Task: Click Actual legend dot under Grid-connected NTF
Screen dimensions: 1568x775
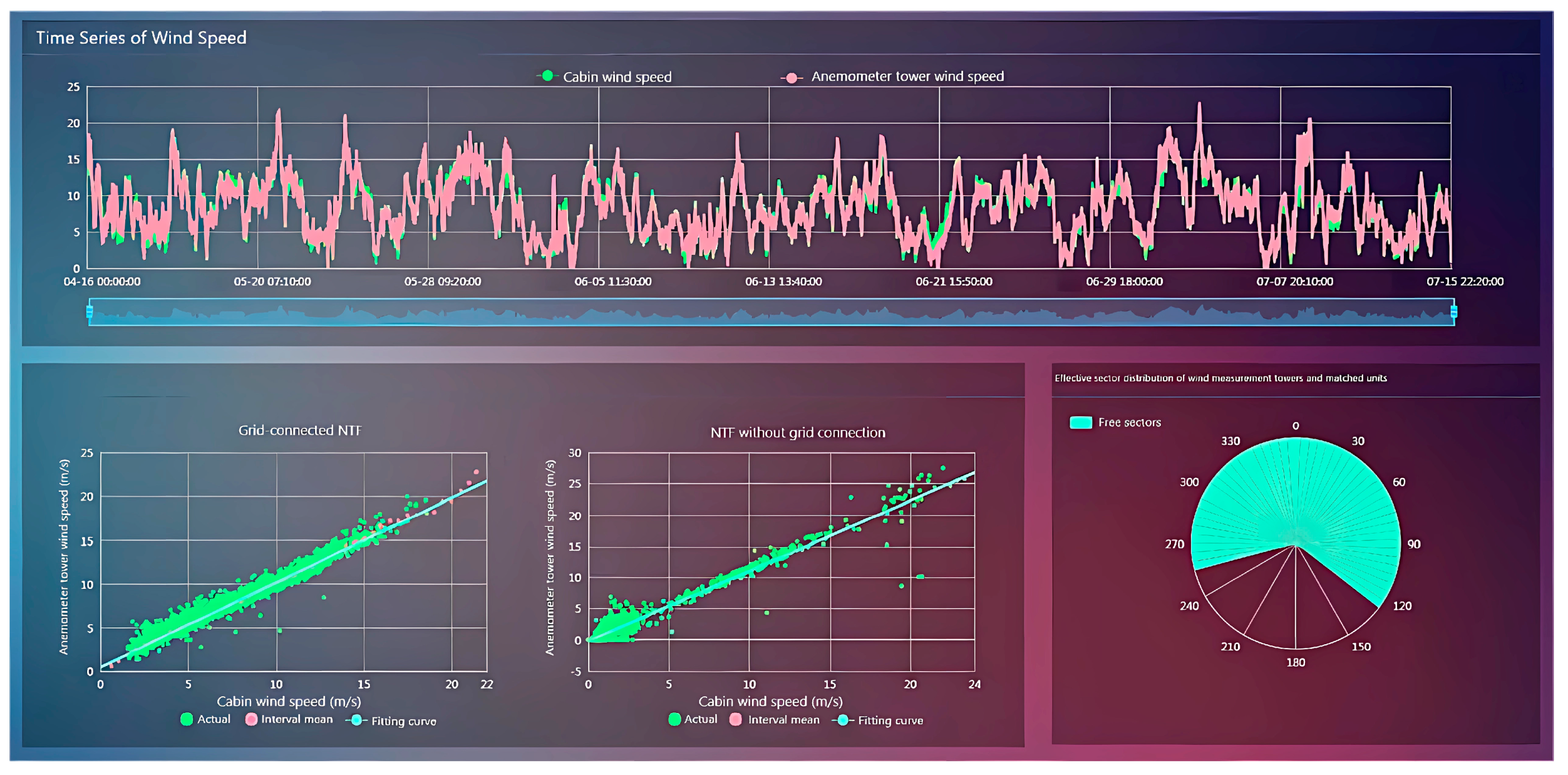Action: coord(187,719)
